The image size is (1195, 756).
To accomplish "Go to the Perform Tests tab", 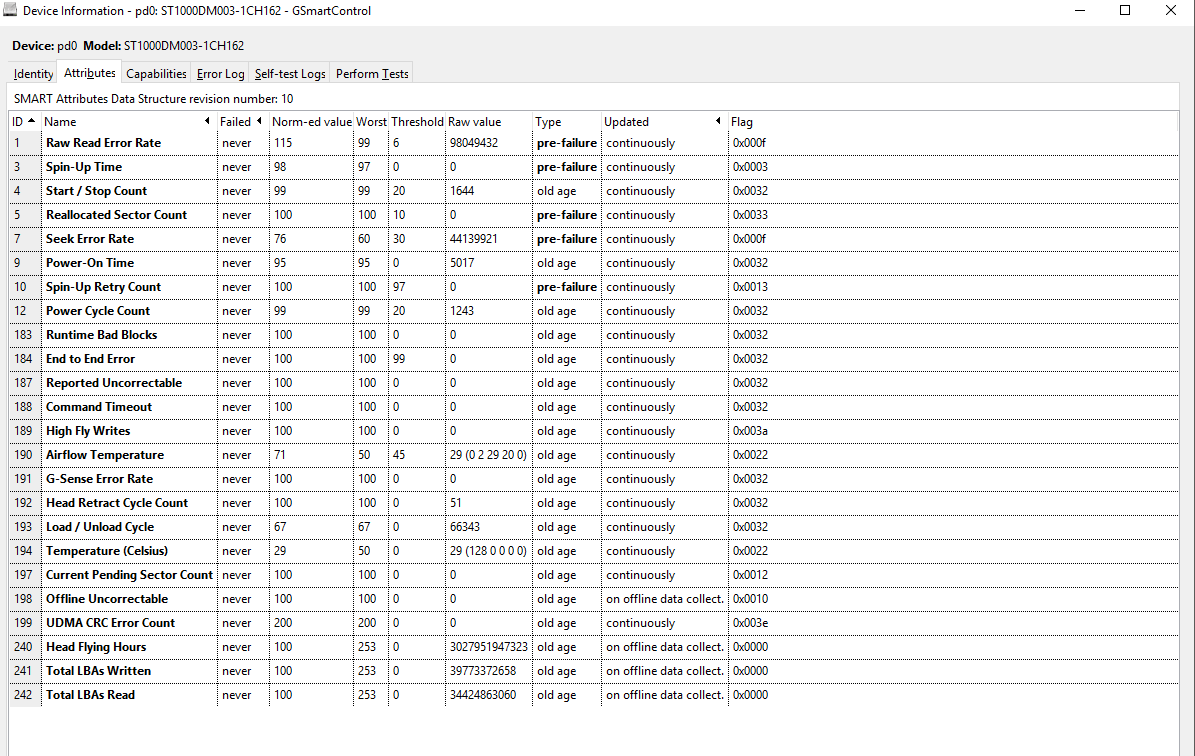I will click(x=372, y=74).
